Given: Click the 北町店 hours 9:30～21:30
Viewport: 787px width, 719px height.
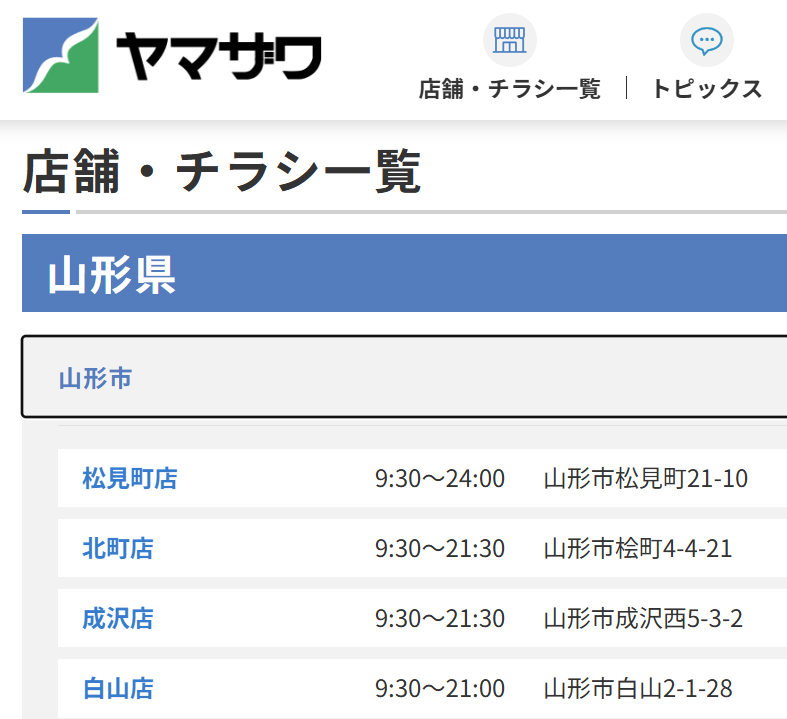Looking at the screenshot, I should (x=439, y=549).
